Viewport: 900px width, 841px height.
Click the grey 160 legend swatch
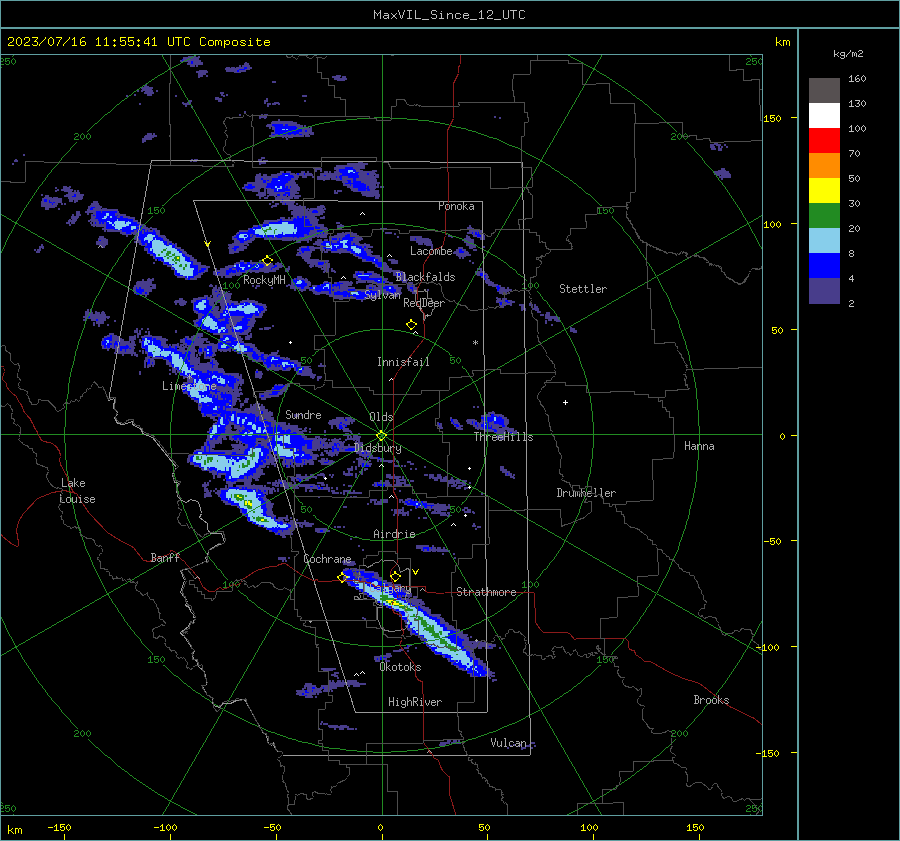824,91
